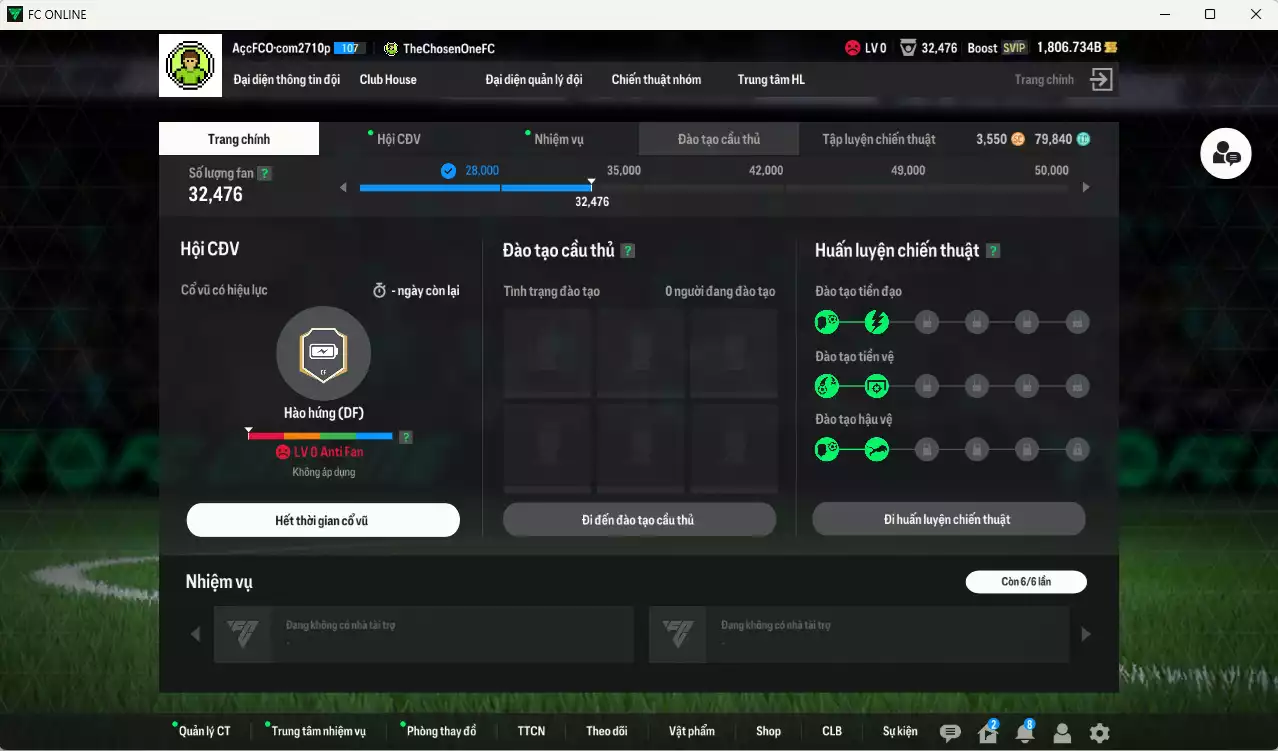Click the first empty player training slot
The width and height of the screenshot is (1278, 751).
548,354
